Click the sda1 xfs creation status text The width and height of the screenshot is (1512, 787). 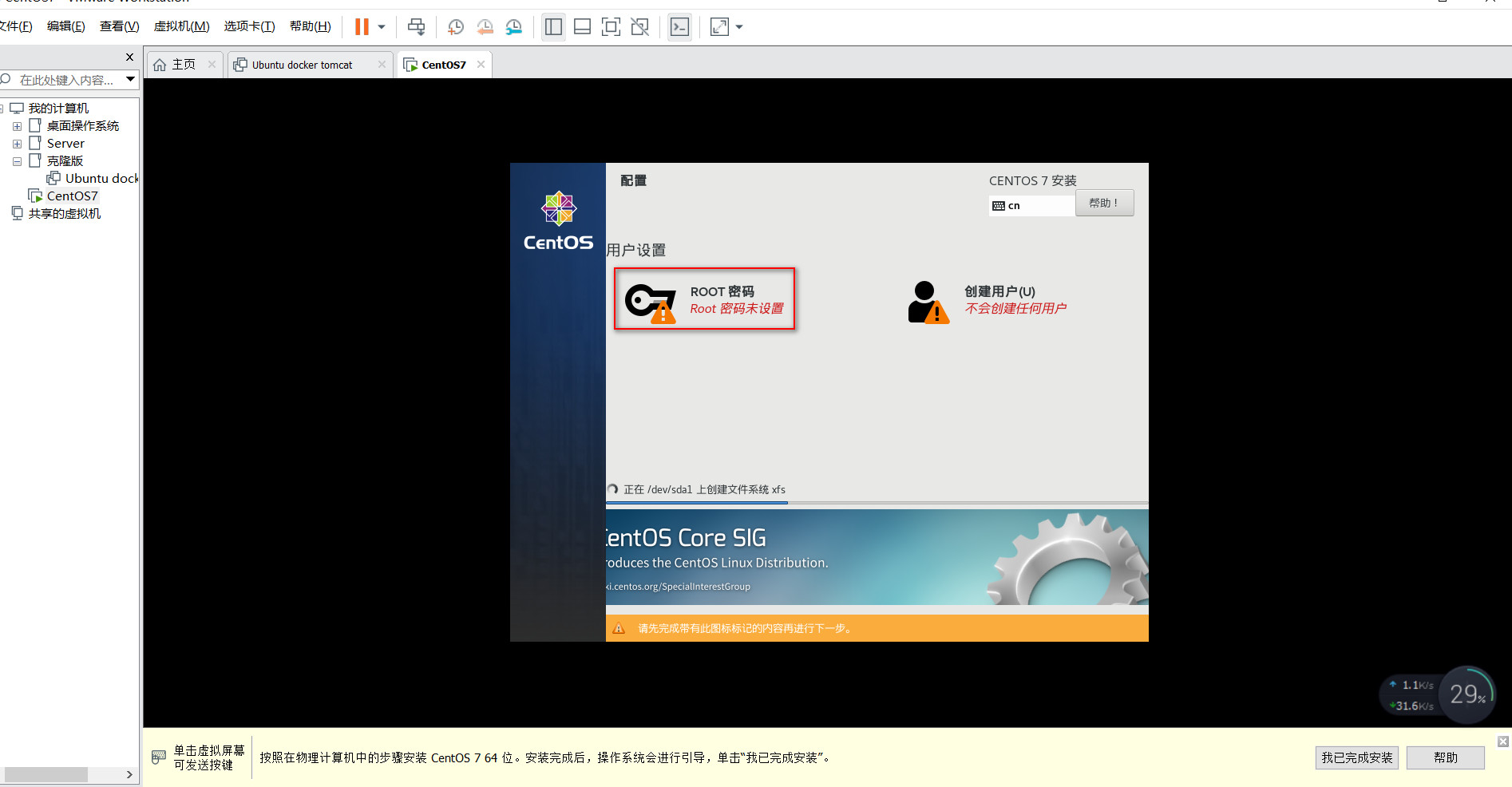[704, 489]
